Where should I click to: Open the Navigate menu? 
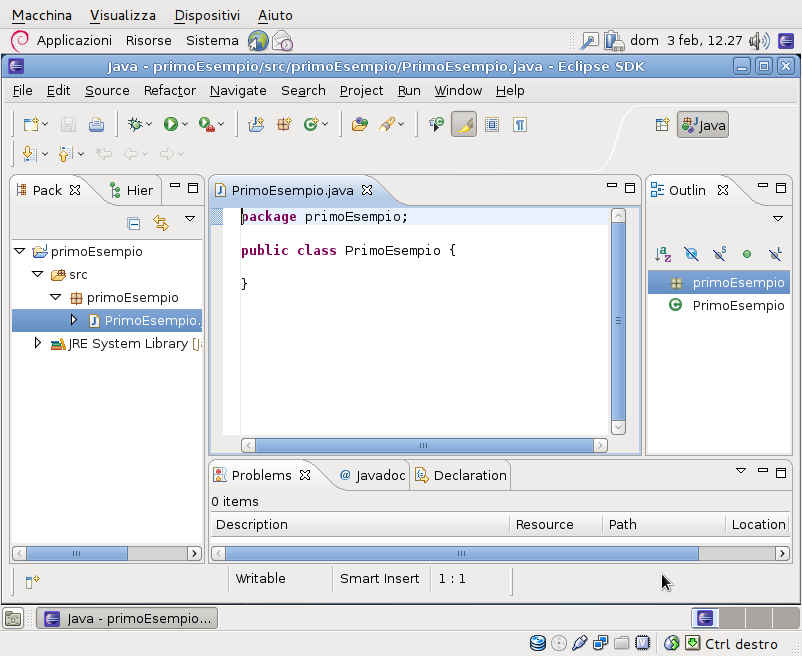(x=238, y=91)
